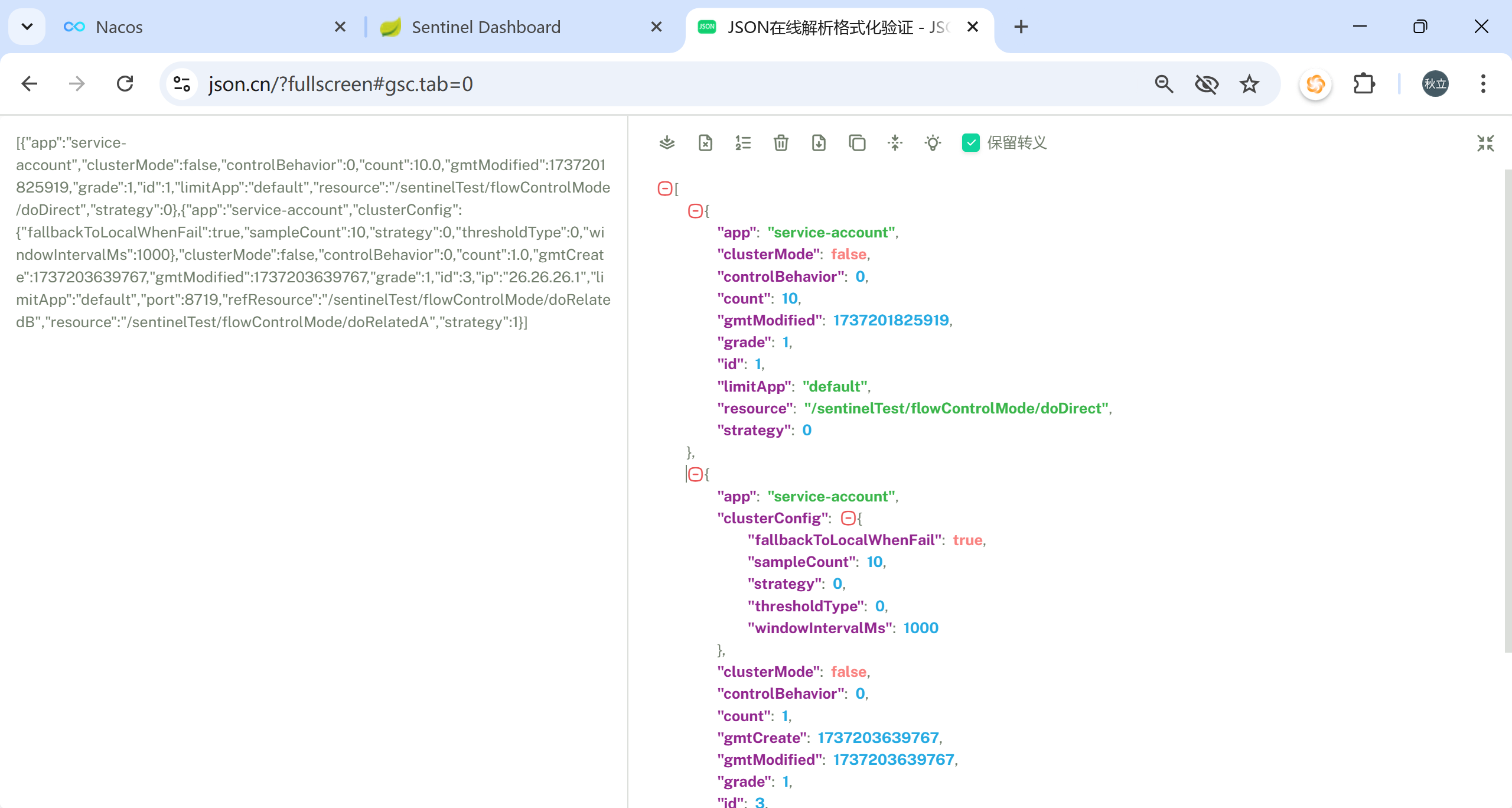Bookmark this page with the star icon
1512x808 pixels.
[1249, 84]
